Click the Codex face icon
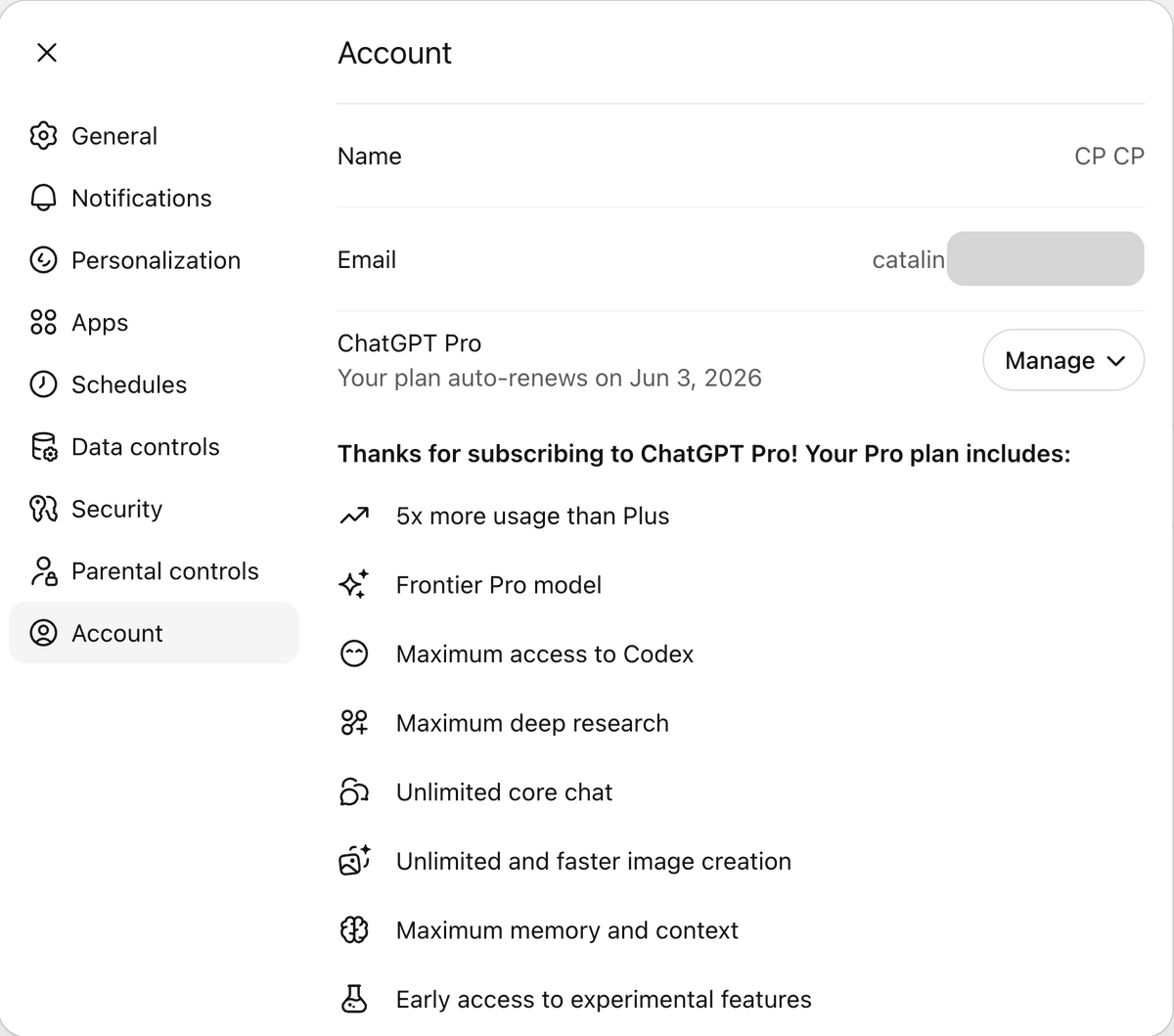The image size is (1174, 1036). pyautogui.click(x=353, y=653)
